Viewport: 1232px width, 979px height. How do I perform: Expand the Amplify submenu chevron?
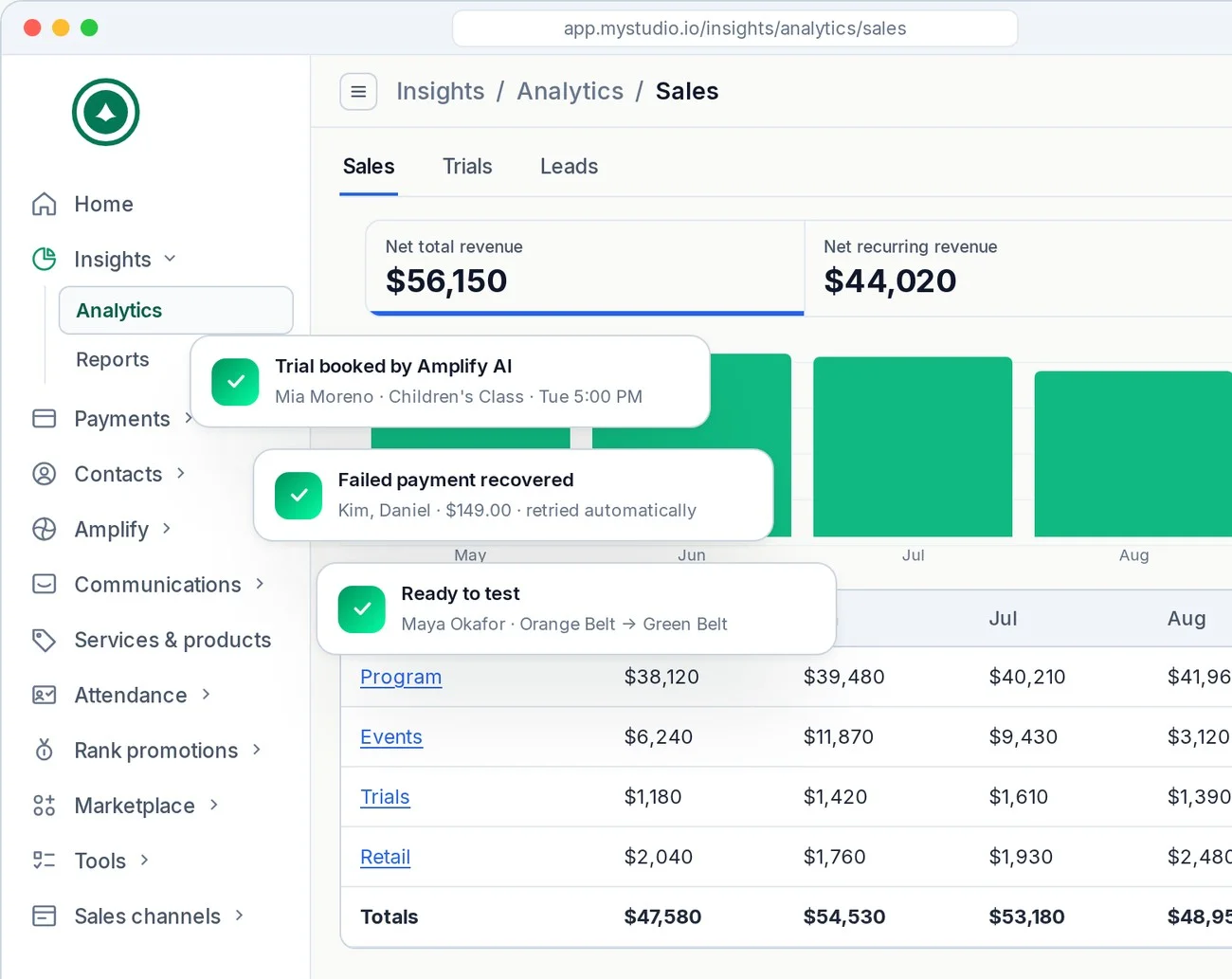(167, 528)
